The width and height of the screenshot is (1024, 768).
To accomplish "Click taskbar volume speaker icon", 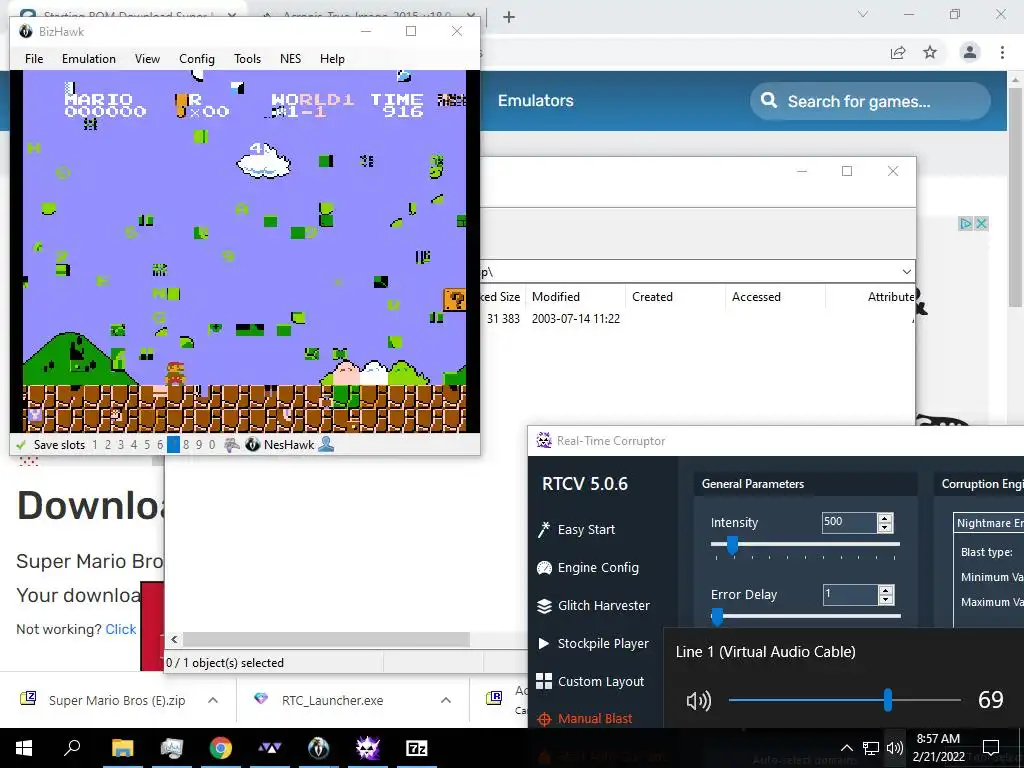I will point(895,748).
